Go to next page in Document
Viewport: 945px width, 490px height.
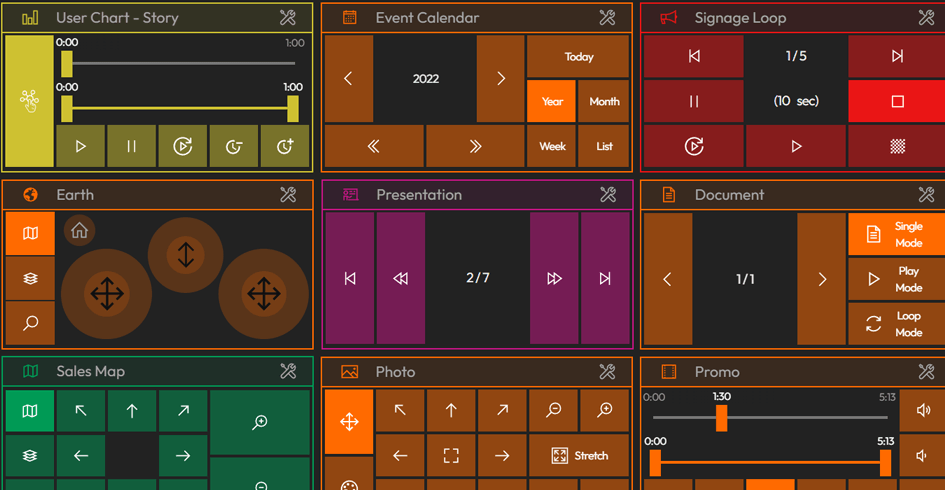coord(821,279)
